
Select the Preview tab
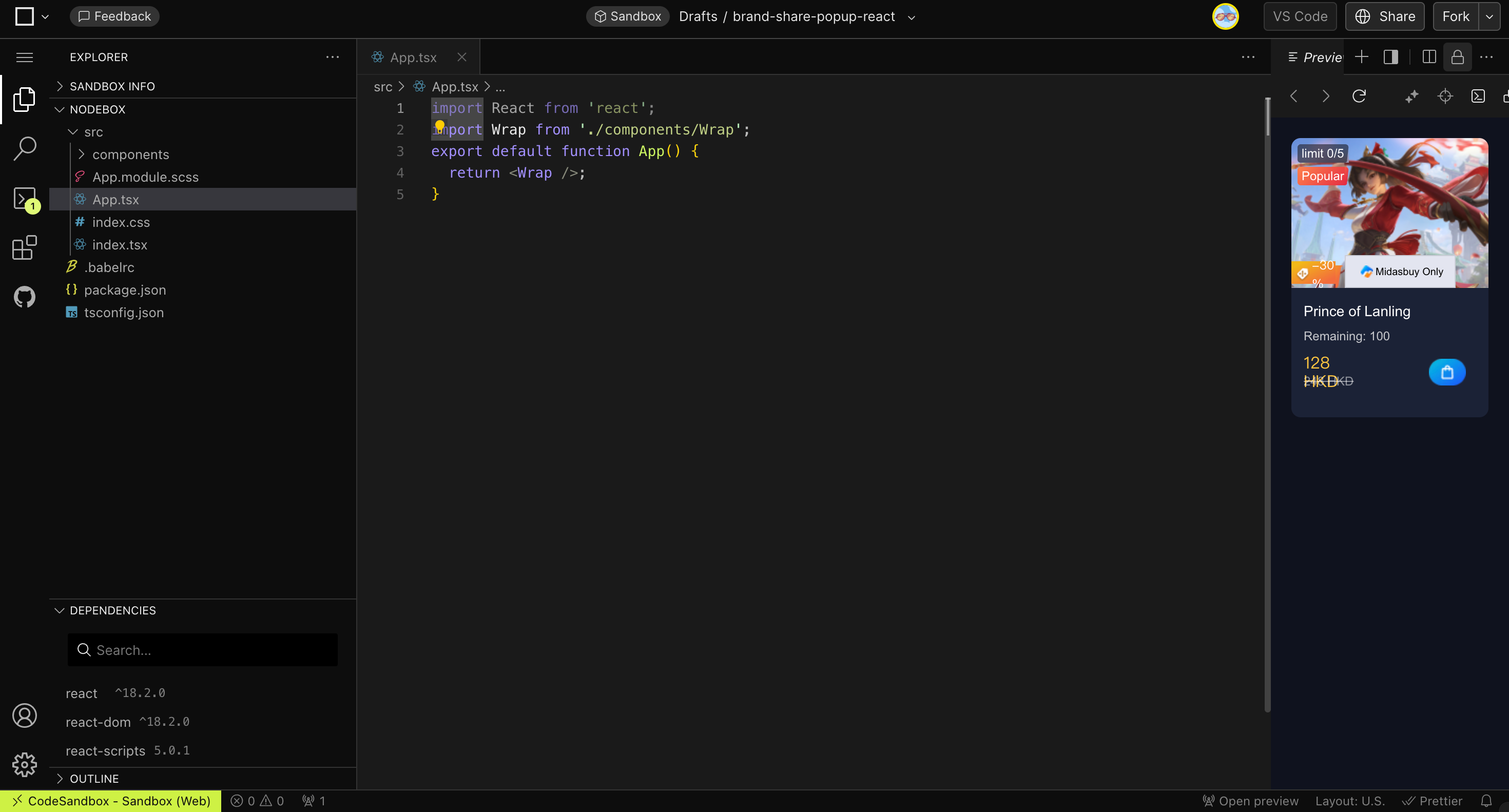(1315, 57)
